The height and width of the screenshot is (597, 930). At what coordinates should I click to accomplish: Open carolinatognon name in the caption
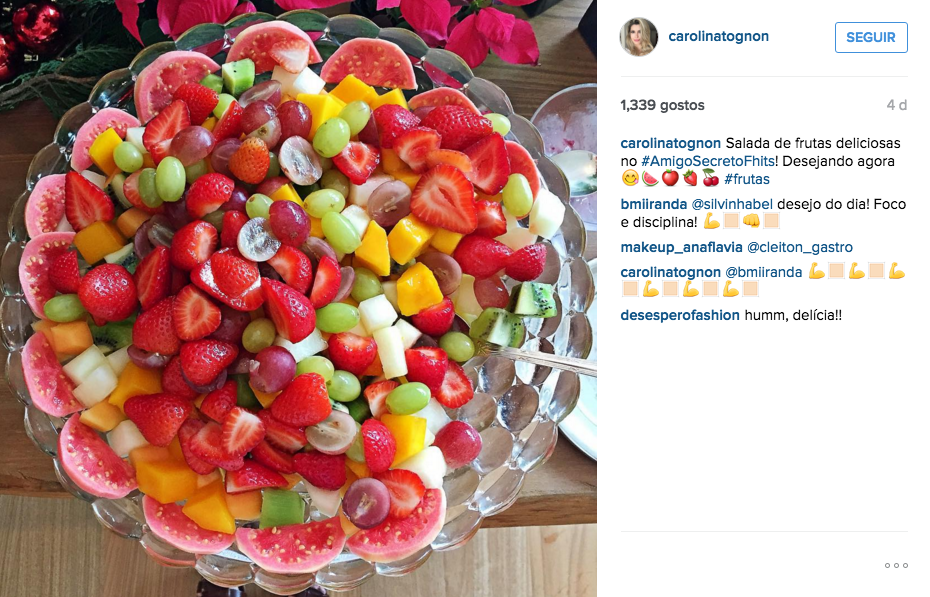pos(670,143)
